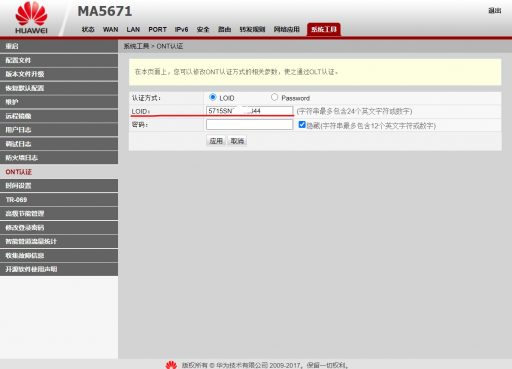Open the PORT tab
This screenshot has height=369, width=512.
[157, 29]
